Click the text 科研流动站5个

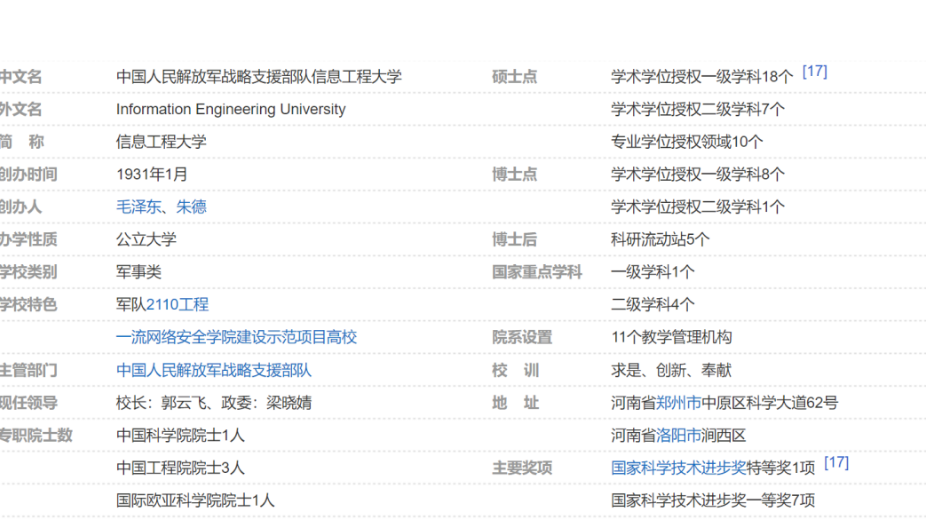[660, 239]
